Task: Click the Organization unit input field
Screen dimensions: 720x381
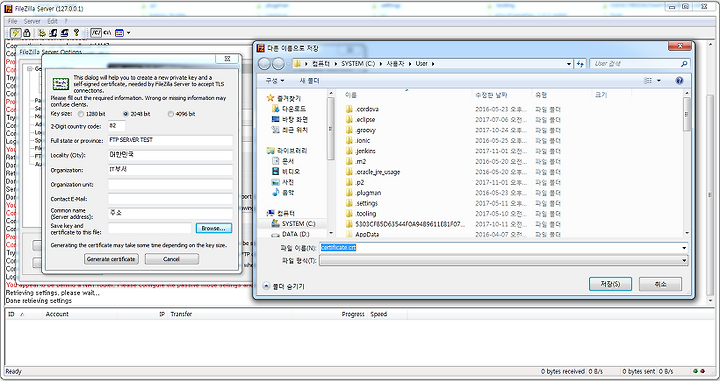Action: (x=170, y=185)
